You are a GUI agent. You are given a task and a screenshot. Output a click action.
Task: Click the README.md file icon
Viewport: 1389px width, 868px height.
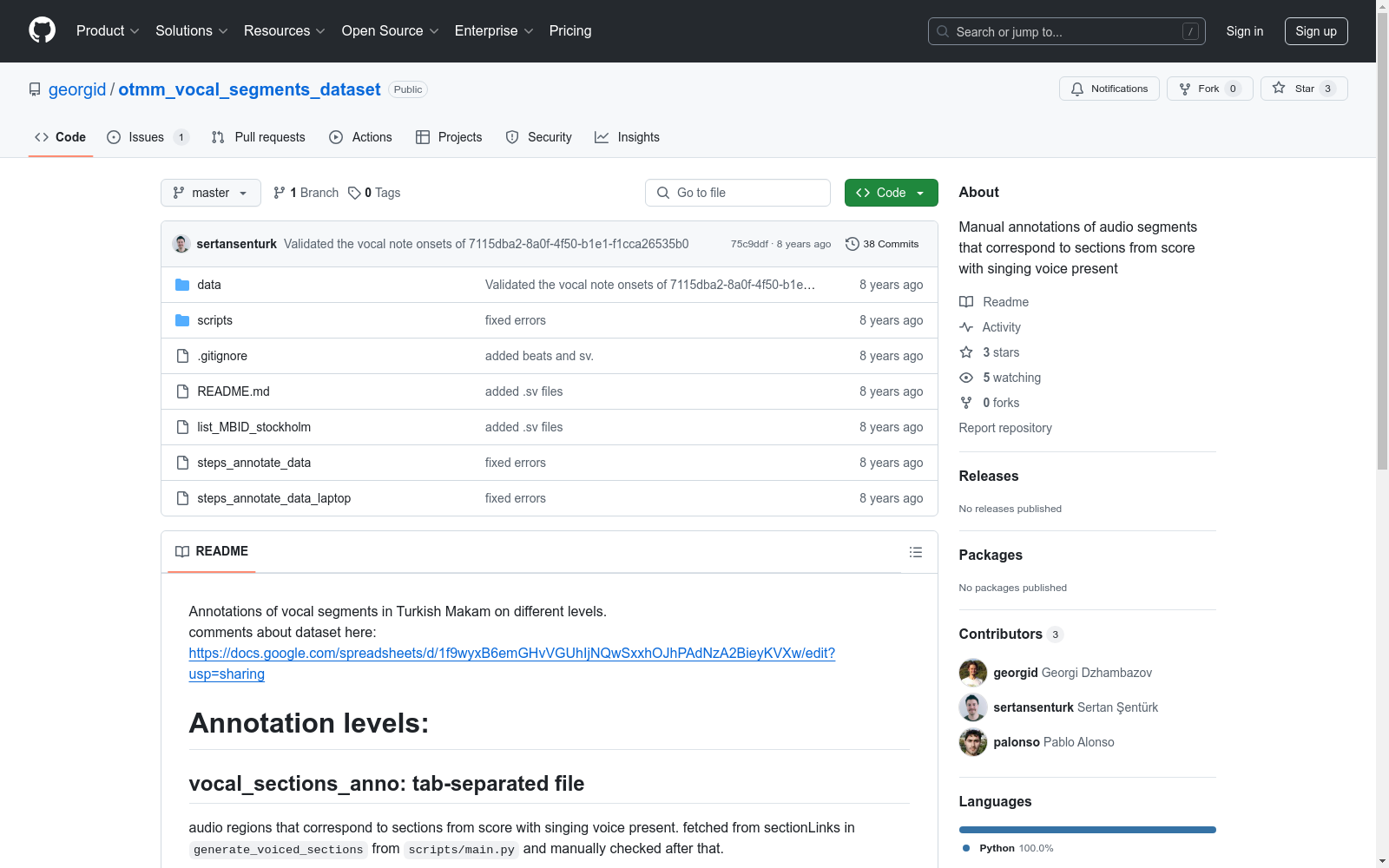pos(182,391)
